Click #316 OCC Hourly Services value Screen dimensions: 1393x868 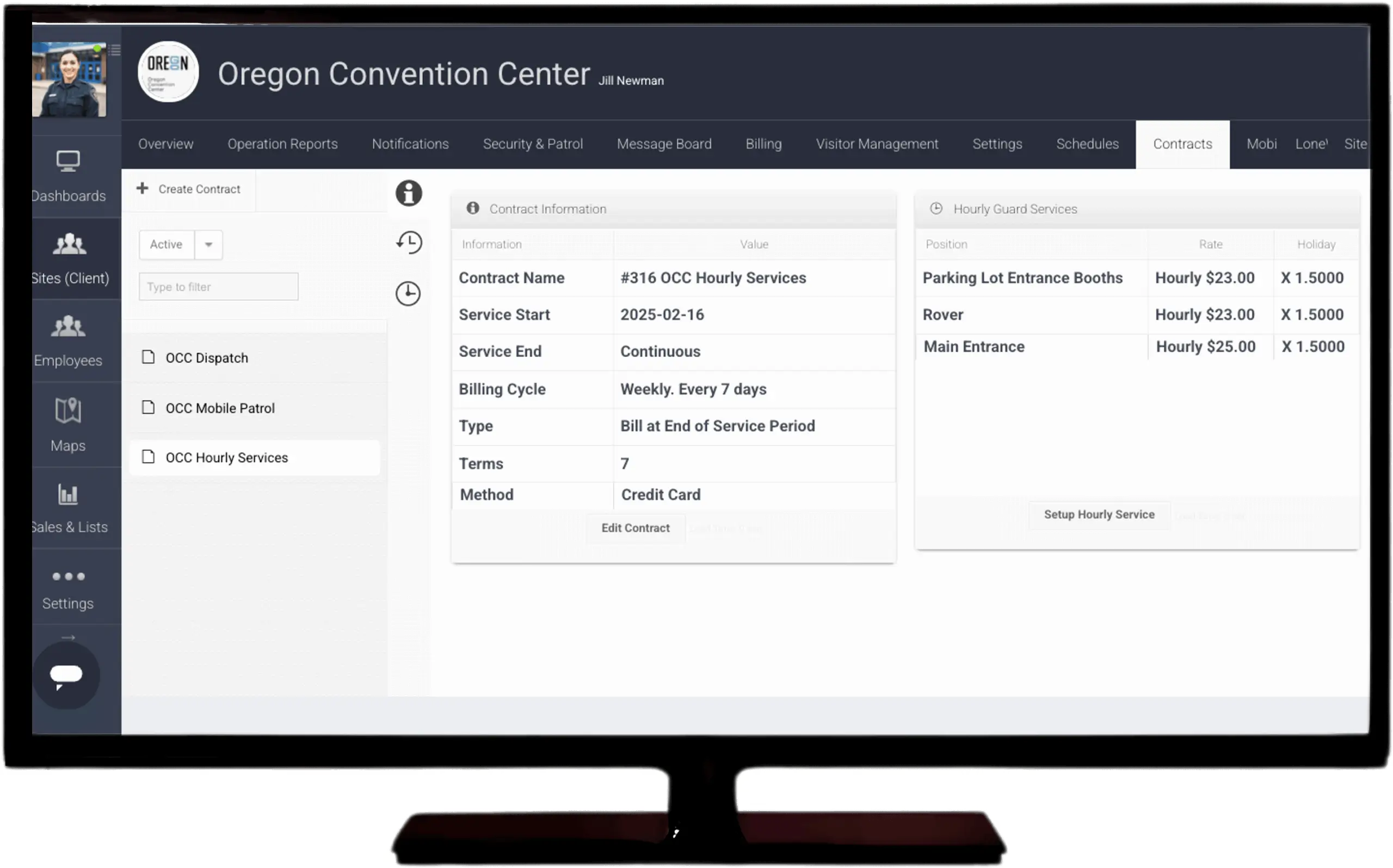pos(713,278)
